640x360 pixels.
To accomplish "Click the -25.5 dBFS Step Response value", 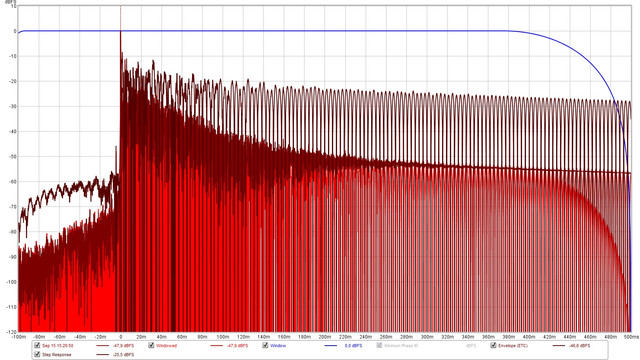I will [123, 355].
